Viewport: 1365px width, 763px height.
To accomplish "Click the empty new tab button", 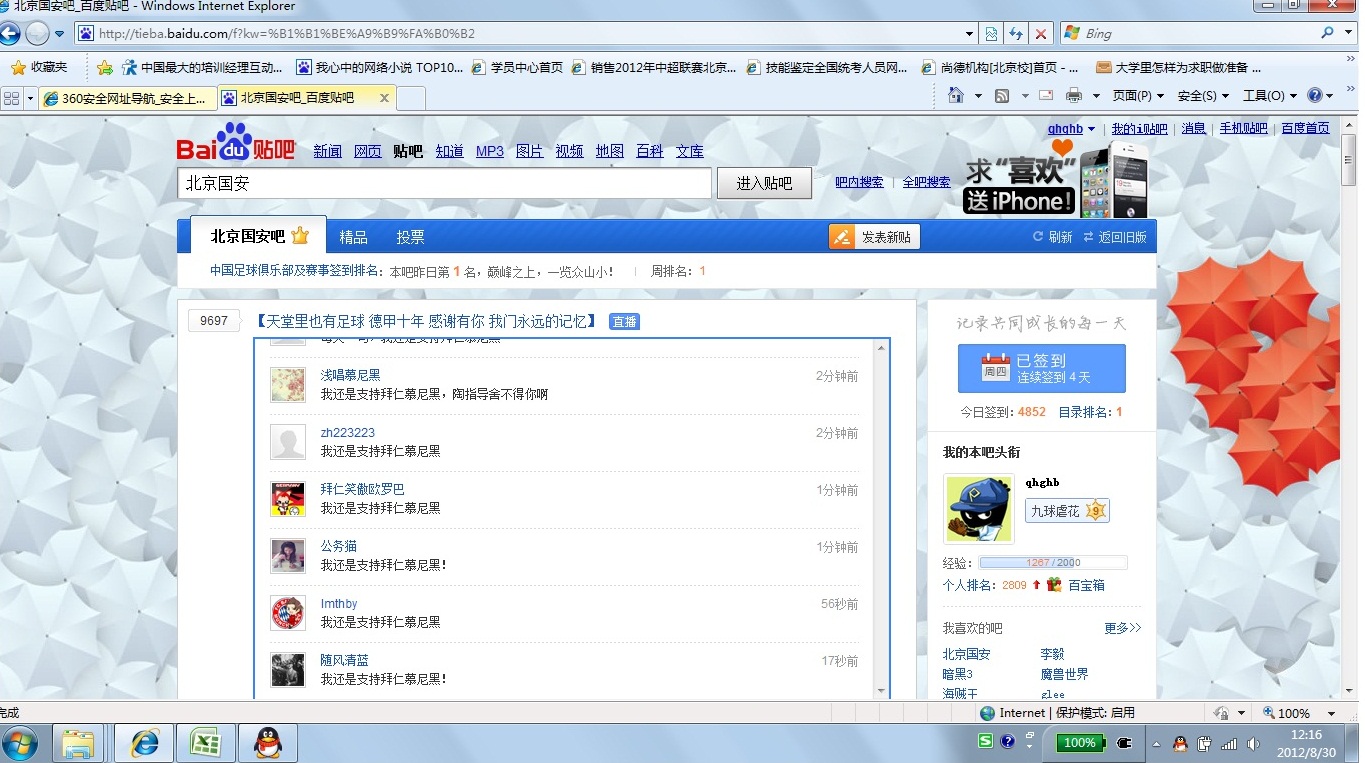I will [411, 98].
